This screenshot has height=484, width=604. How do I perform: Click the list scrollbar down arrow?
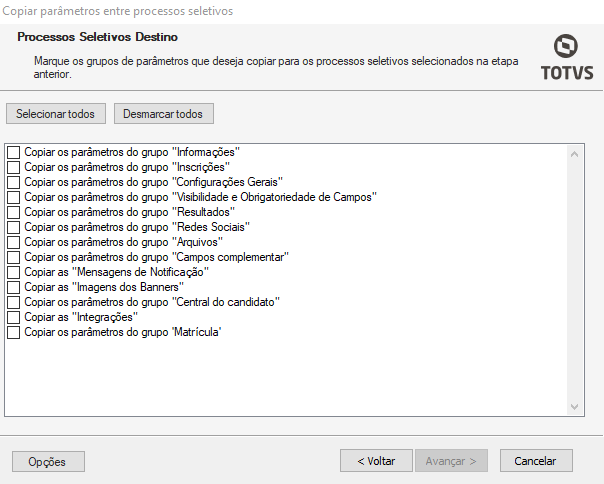[575, 406]
